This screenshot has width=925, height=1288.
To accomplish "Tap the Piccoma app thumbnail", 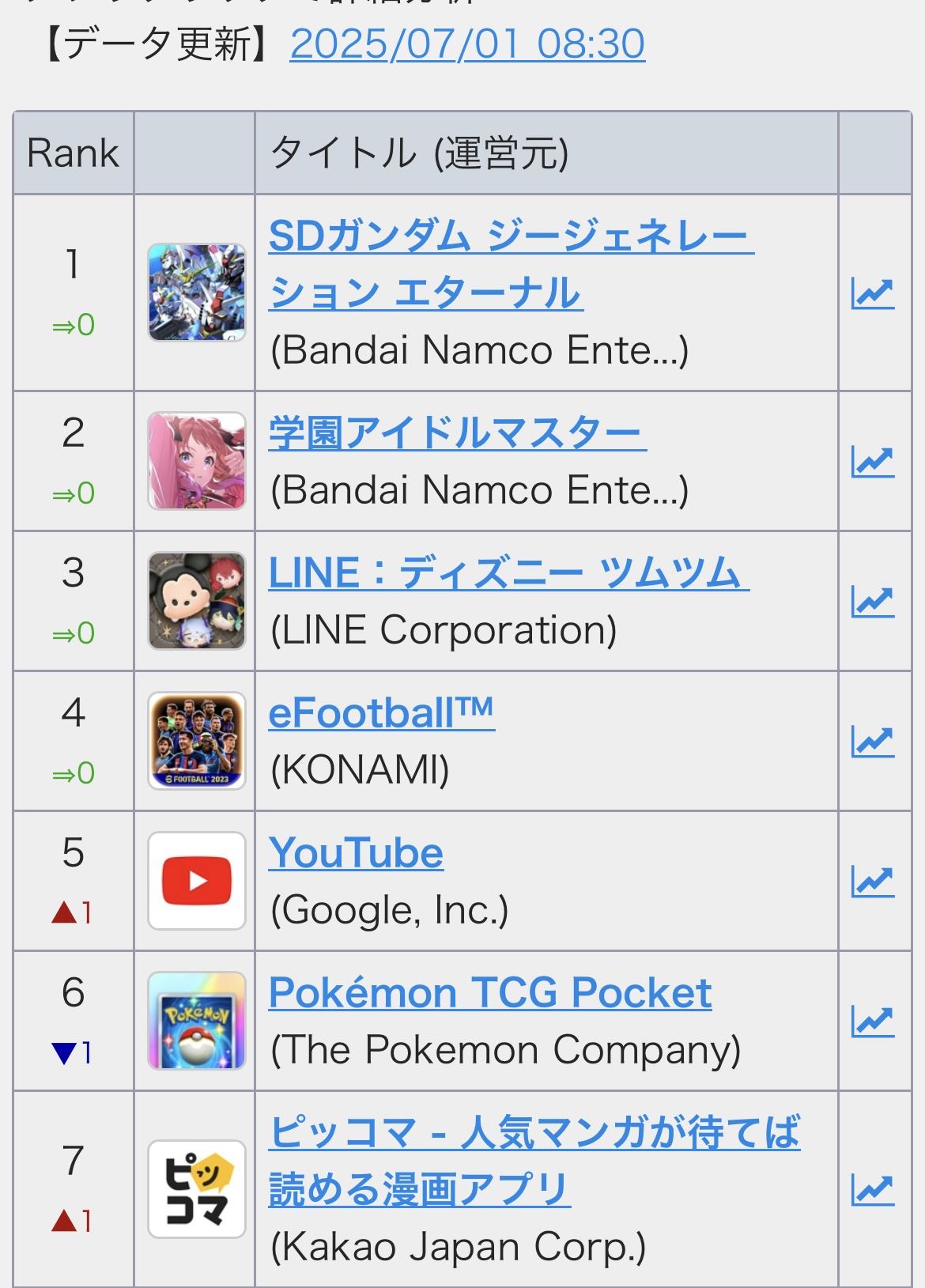I will pyautogui.click(x=197, y=1189).
